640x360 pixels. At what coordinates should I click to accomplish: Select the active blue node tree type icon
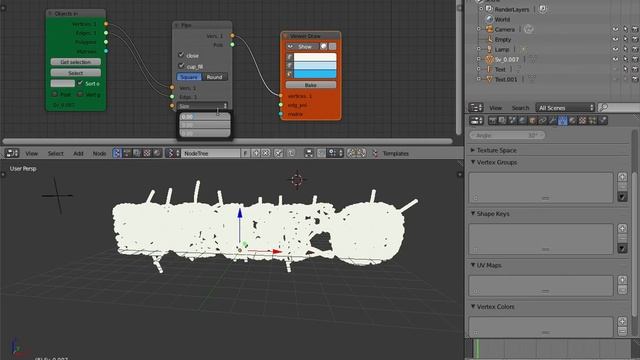[117, 153]
